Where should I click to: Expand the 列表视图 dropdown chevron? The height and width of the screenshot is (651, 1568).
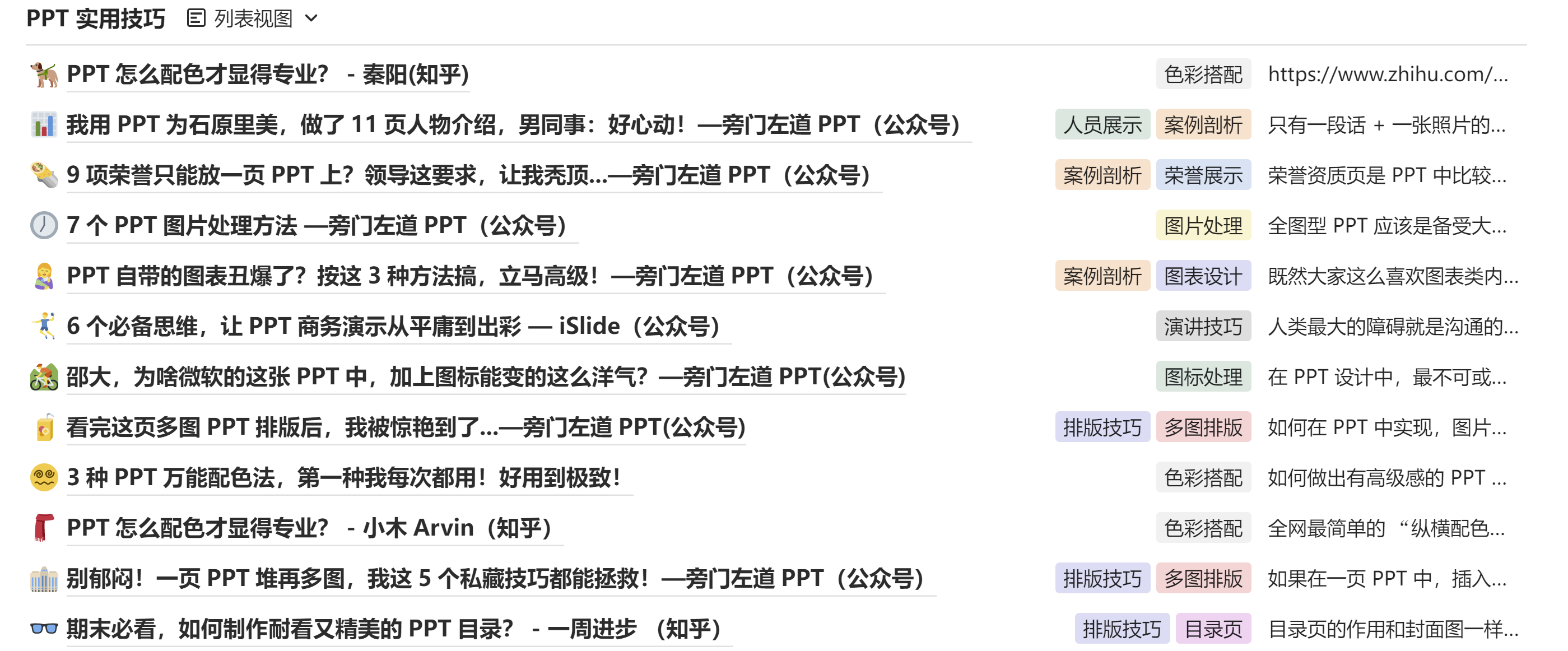pyautogui.click(x=311, y=18)
